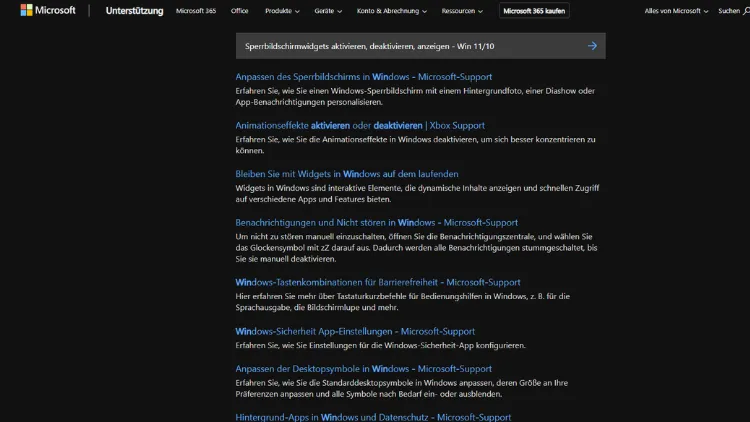Open the Unterstützung home link
The height and width of the screenshot is (422, 750).
pos(134,11)
